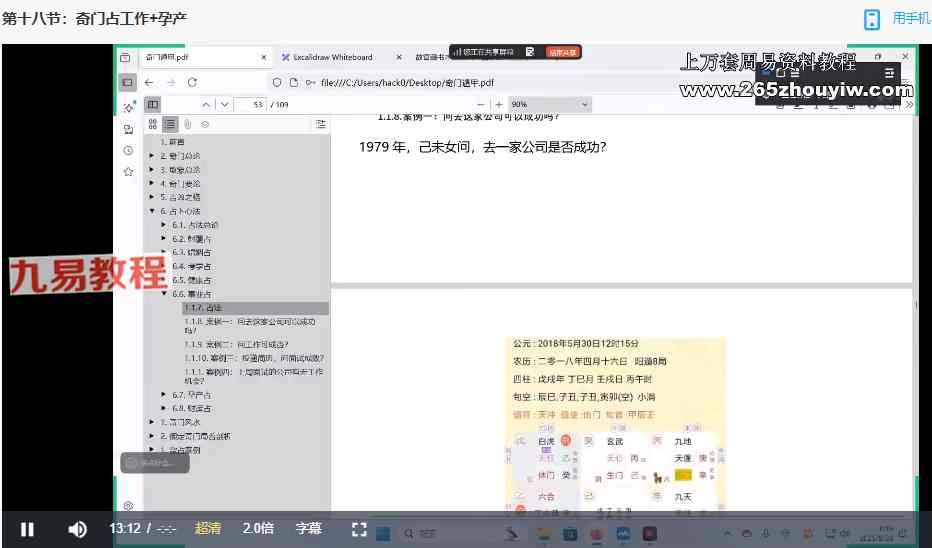Image resolution: width=932 pixels, height=548 pixels.
Task: Change the 2.0倍 playback speed
Action: (258, 528)
